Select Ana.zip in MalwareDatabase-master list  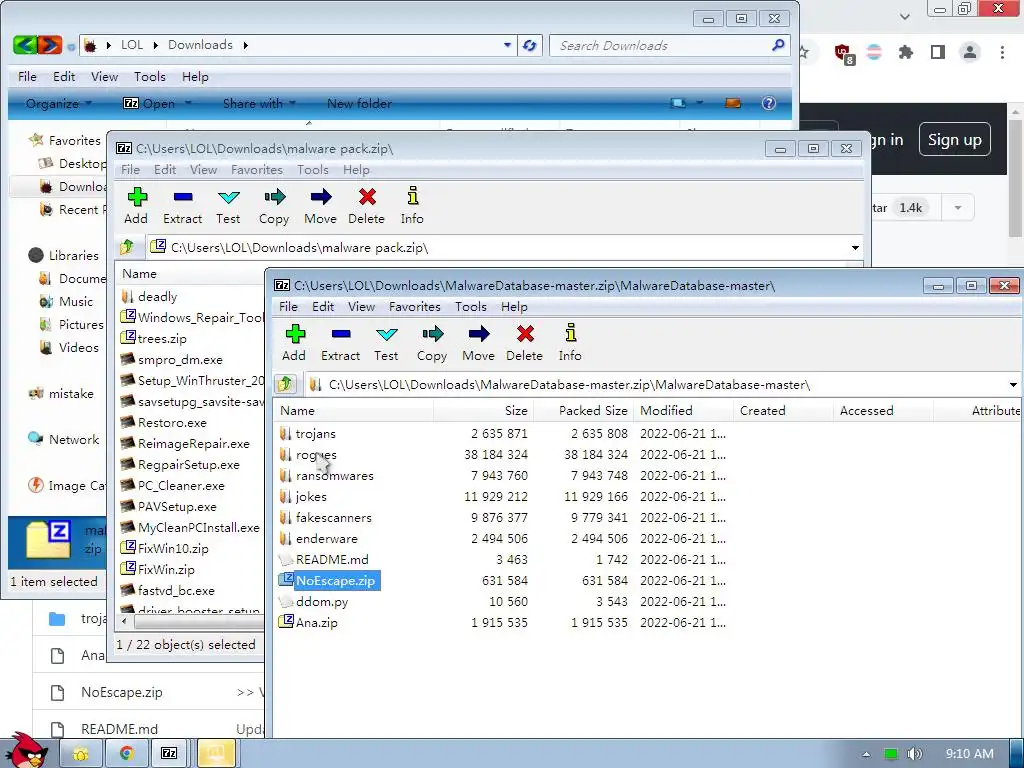tap(317, 622)
